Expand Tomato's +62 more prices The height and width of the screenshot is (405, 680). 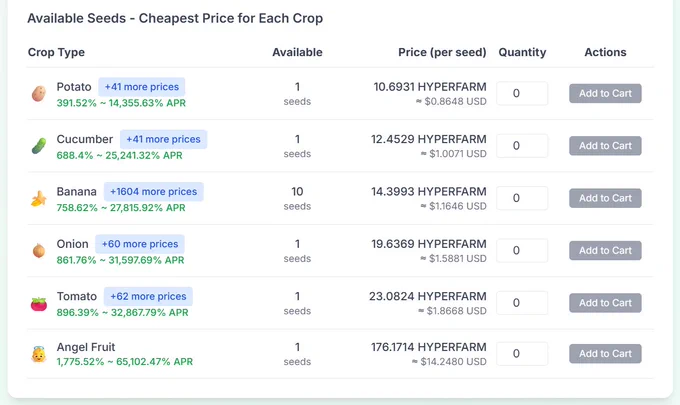148,297
